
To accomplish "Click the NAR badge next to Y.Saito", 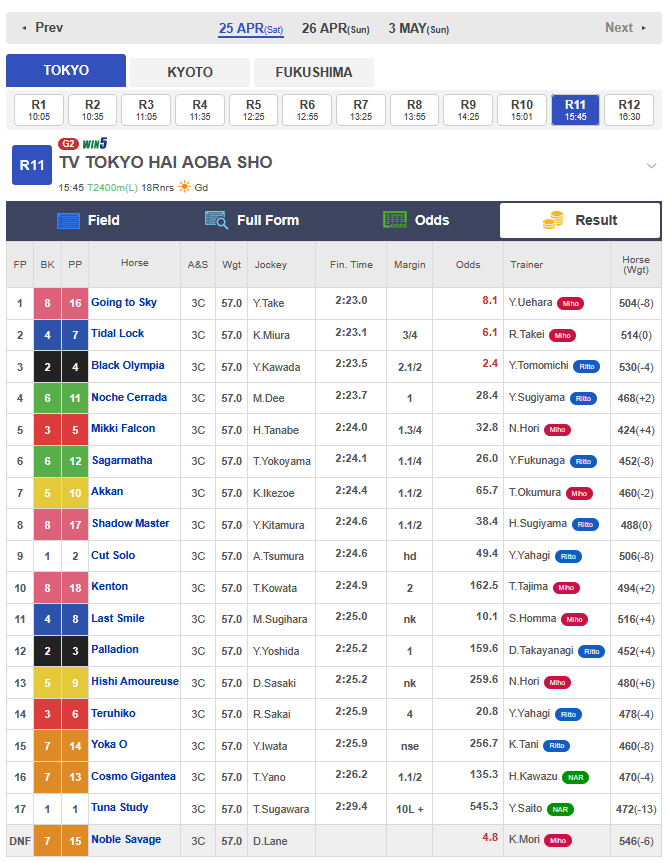I will point(560,810).
